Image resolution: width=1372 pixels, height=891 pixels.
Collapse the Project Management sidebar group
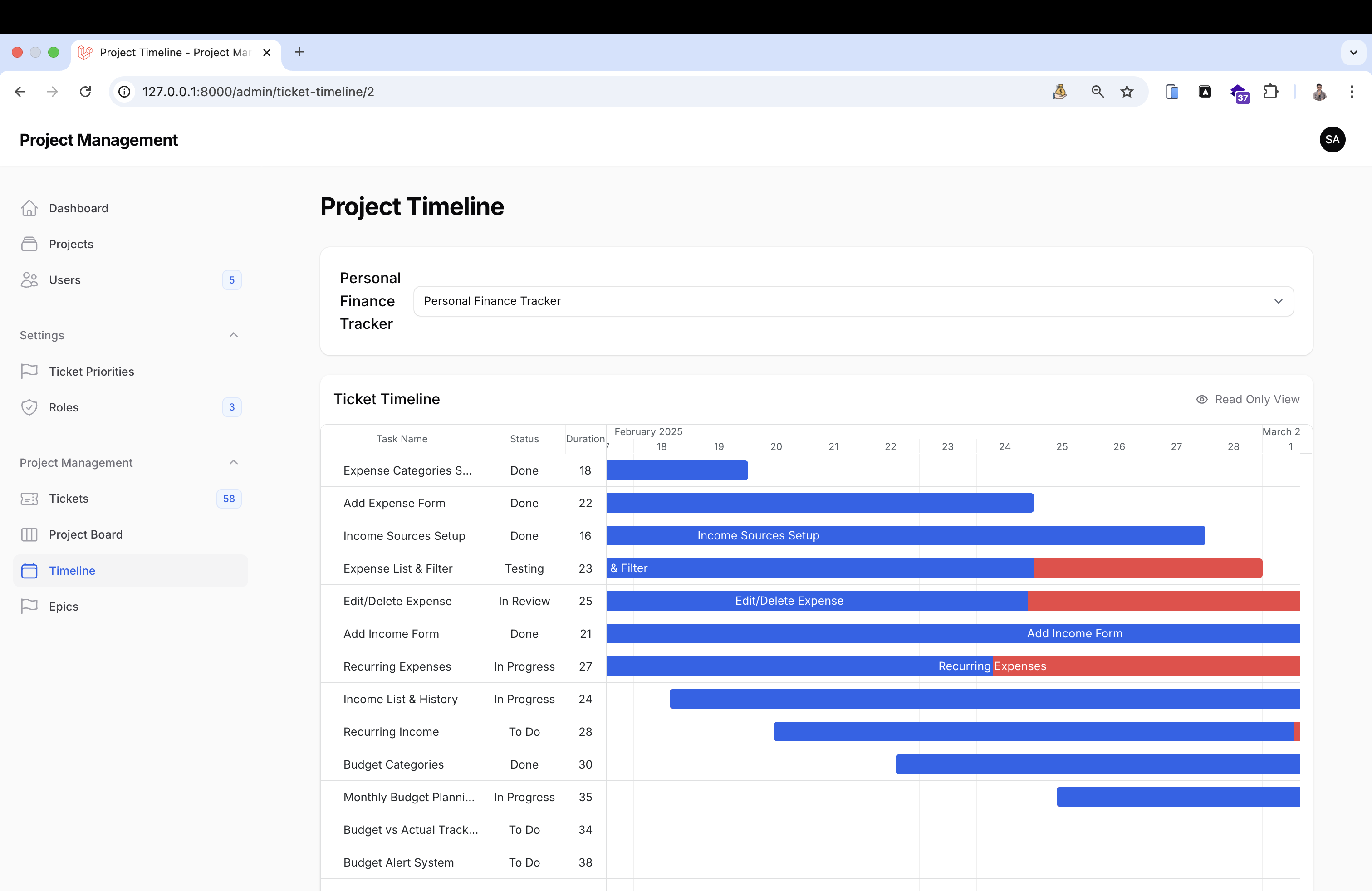coord(234,463)
